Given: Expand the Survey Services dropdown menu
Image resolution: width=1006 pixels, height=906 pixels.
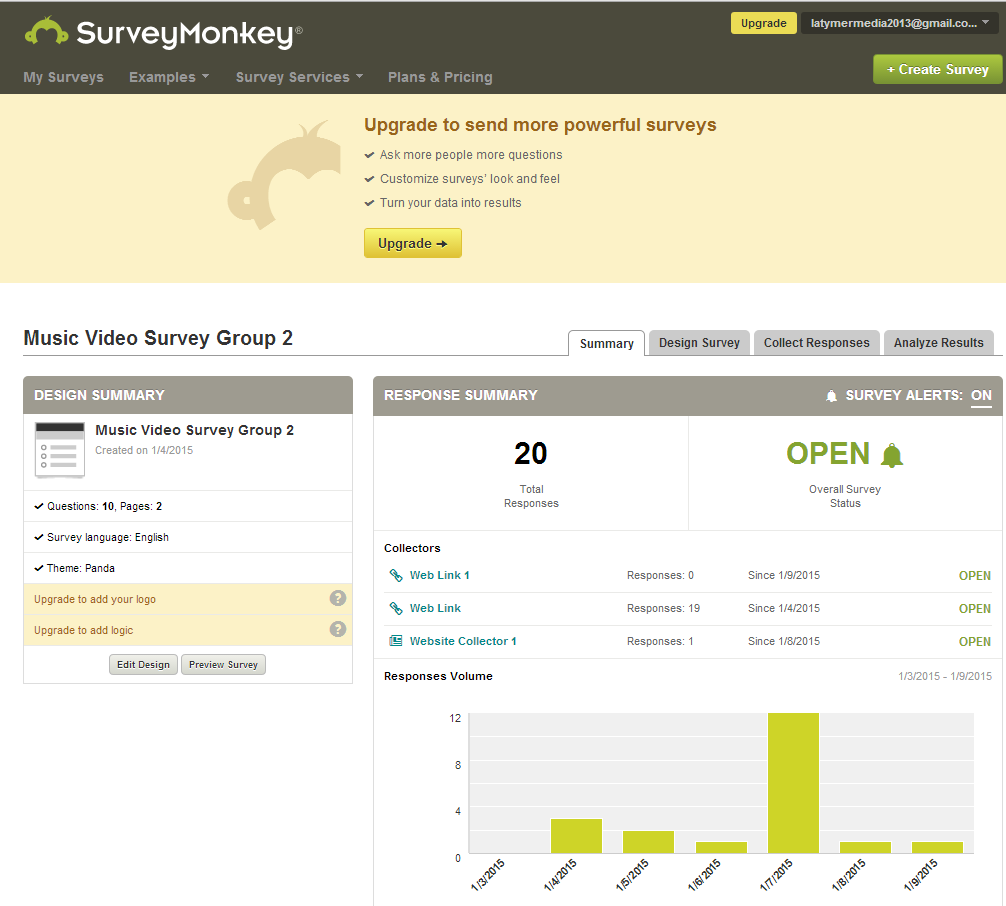Looking at the screenshot, I should point(299,77).
